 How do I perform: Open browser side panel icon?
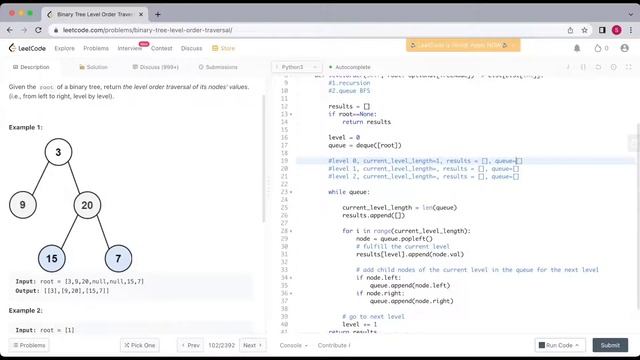pos(602,30)
